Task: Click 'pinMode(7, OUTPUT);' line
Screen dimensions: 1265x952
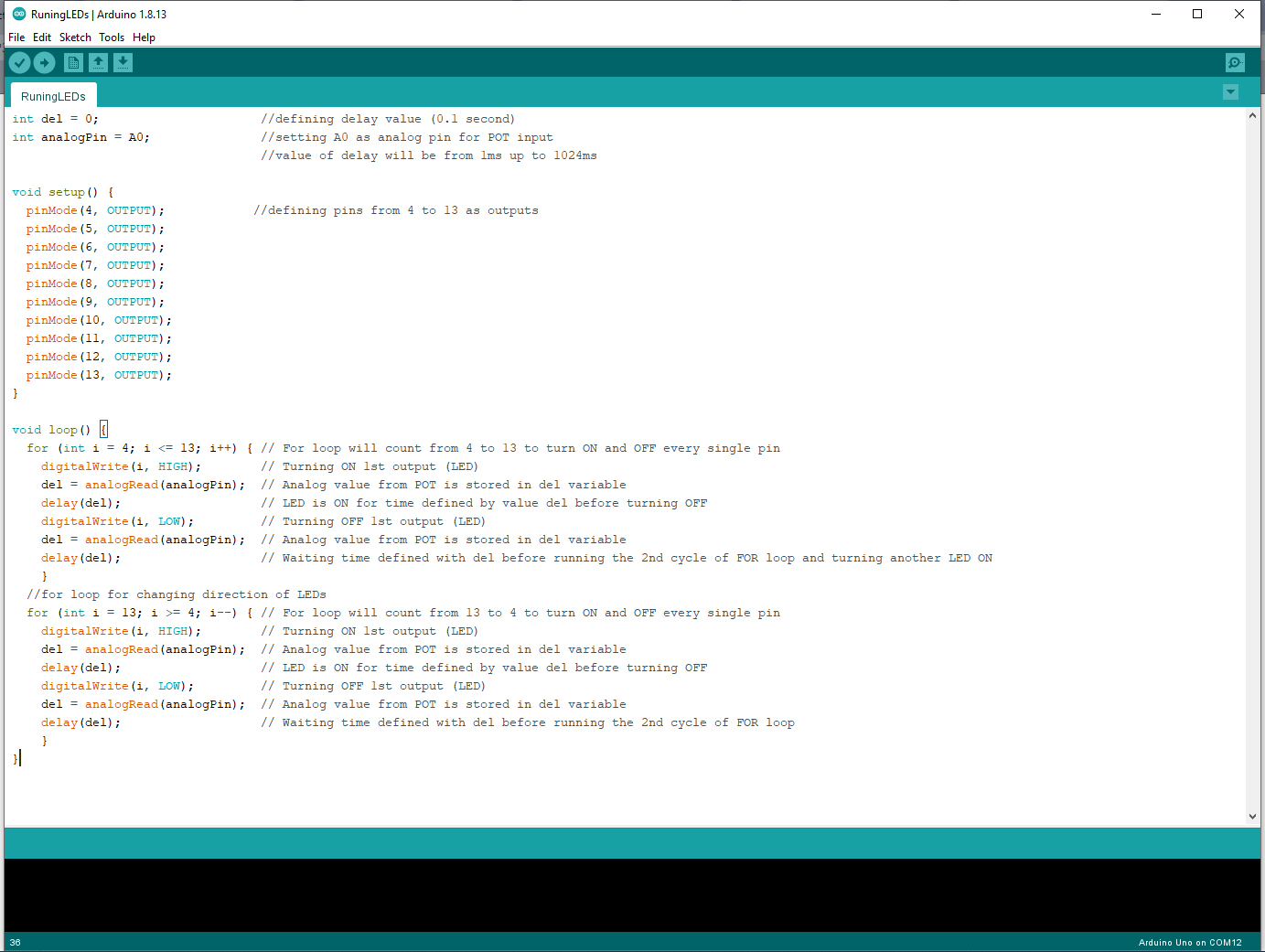Action: (x=95, y=265)
